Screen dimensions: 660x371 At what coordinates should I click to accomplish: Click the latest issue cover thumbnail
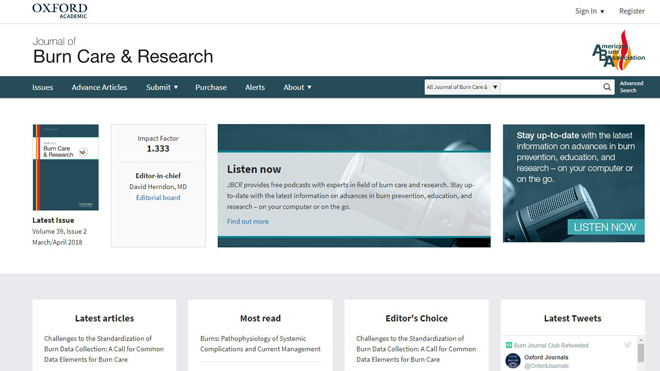[66, 167]
